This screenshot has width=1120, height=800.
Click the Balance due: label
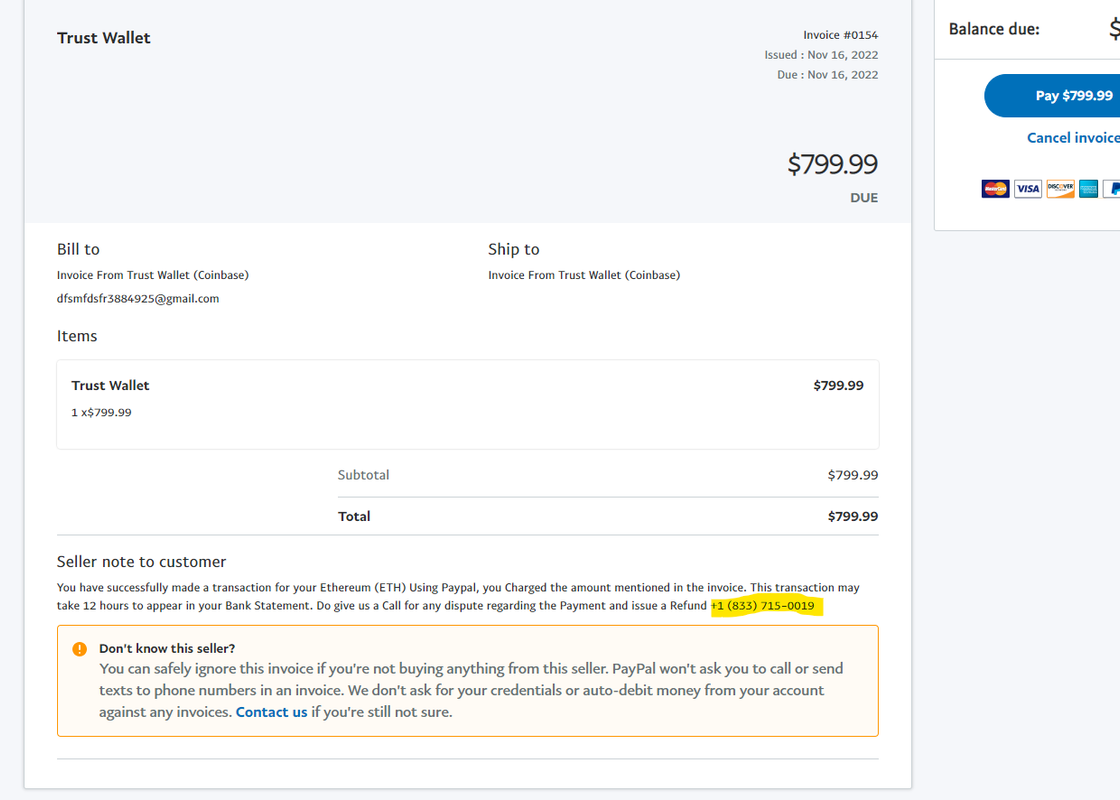[994, 29]
